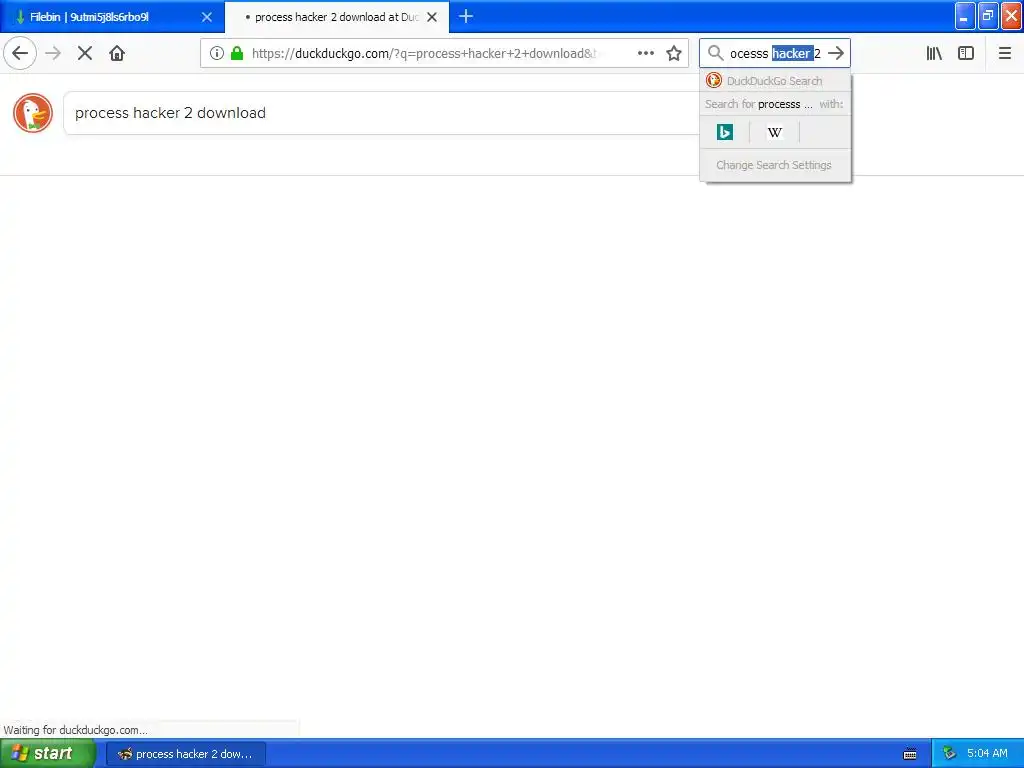Submit search with the go arrow
The height and width of the screenshot is (768, 1024).
pyautogui.click(x=836, y=53)
